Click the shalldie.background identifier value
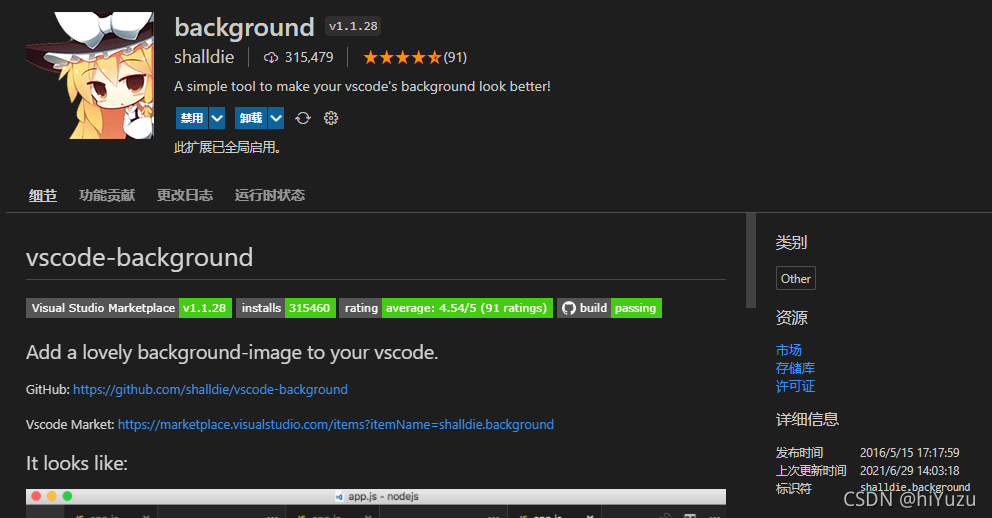Screen dimensions: 992x518 [915, 487]
